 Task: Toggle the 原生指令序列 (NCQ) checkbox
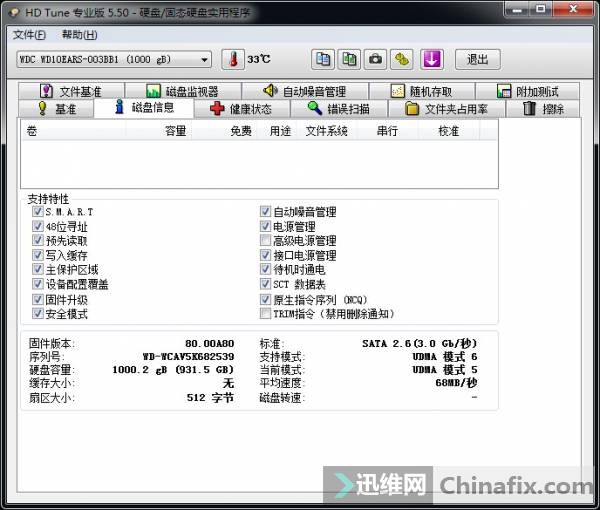click(265, 299)
